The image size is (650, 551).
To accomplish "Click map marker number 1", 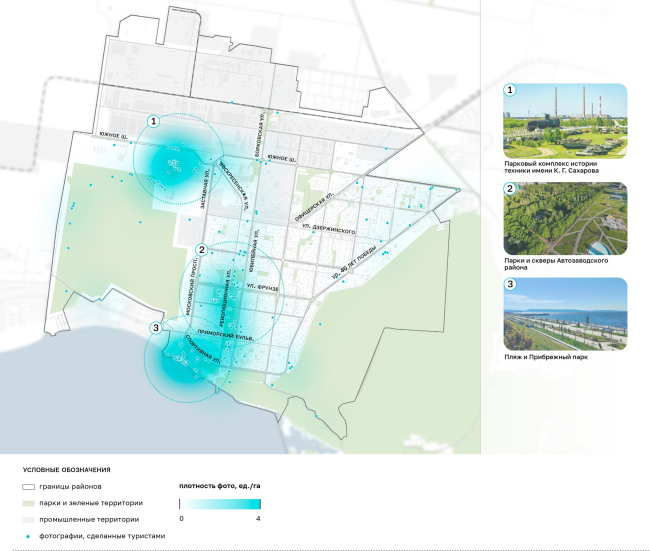I will (x=153, y=121).
